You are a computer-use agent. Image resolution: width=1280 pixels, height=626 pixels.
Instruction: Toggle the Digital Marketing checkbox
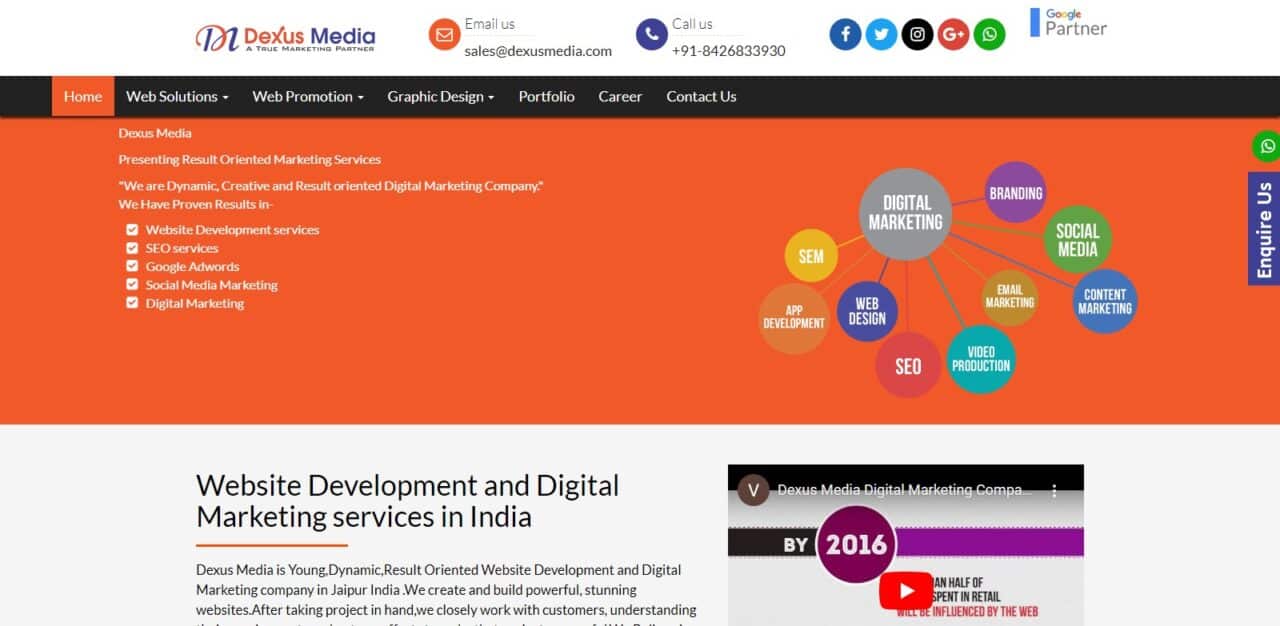tap(132, 303)
